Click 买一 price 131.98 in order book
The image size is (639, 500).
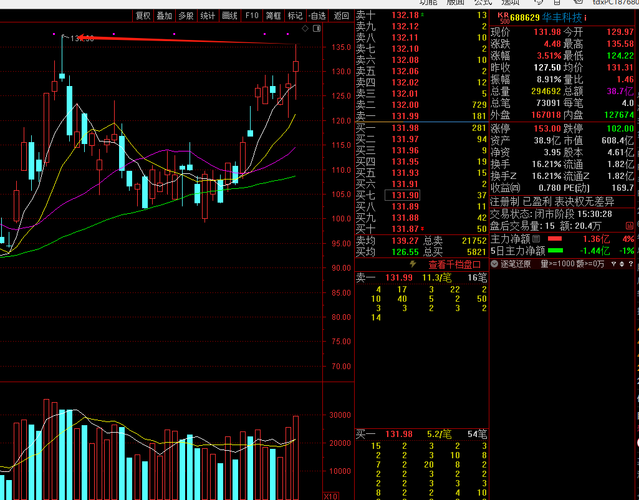pyautogui.click(x=405, y=128)
